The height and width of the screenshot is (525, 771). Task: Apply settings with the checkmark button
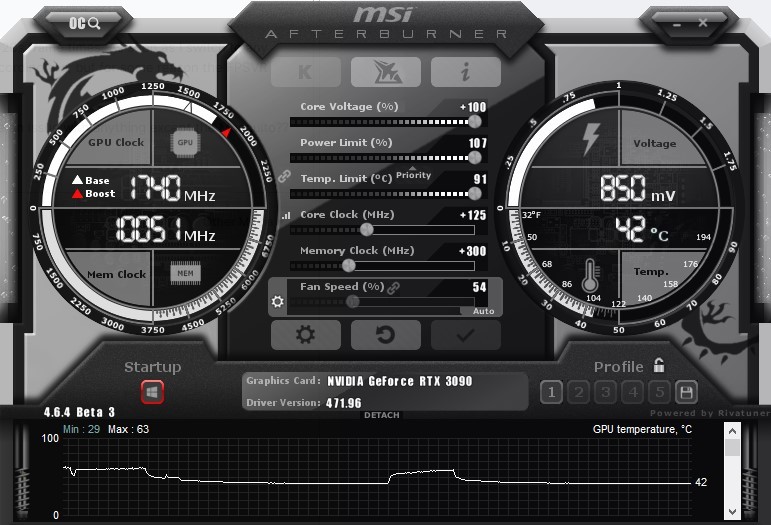(x=466, y=335)
